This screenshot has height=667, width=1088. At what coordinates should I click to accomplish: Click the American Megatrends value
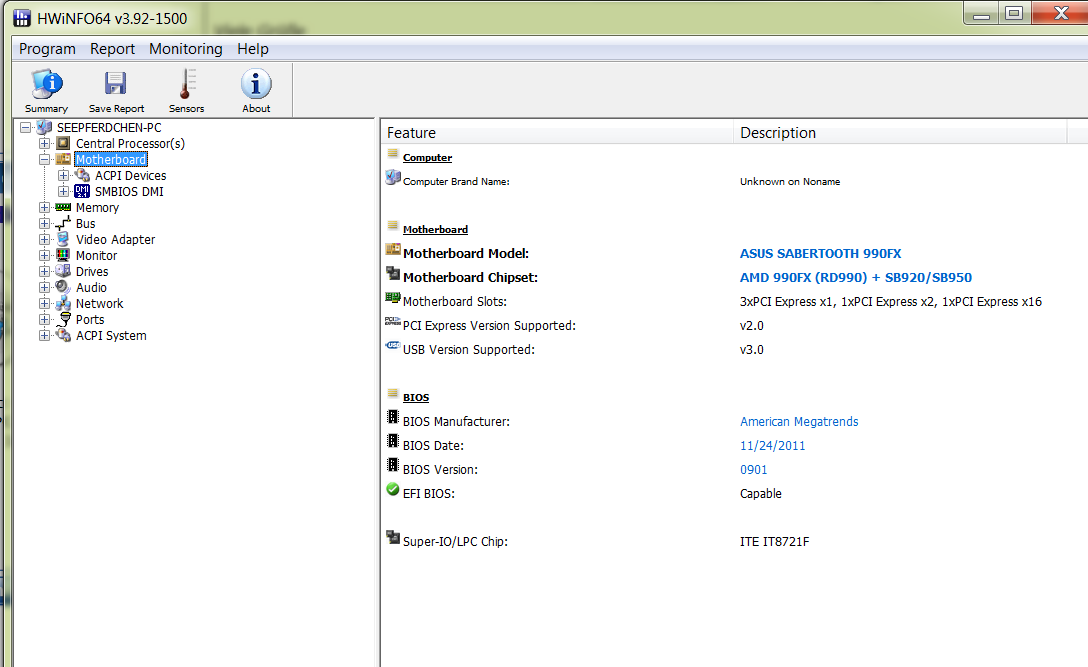[x=799, y=421]
